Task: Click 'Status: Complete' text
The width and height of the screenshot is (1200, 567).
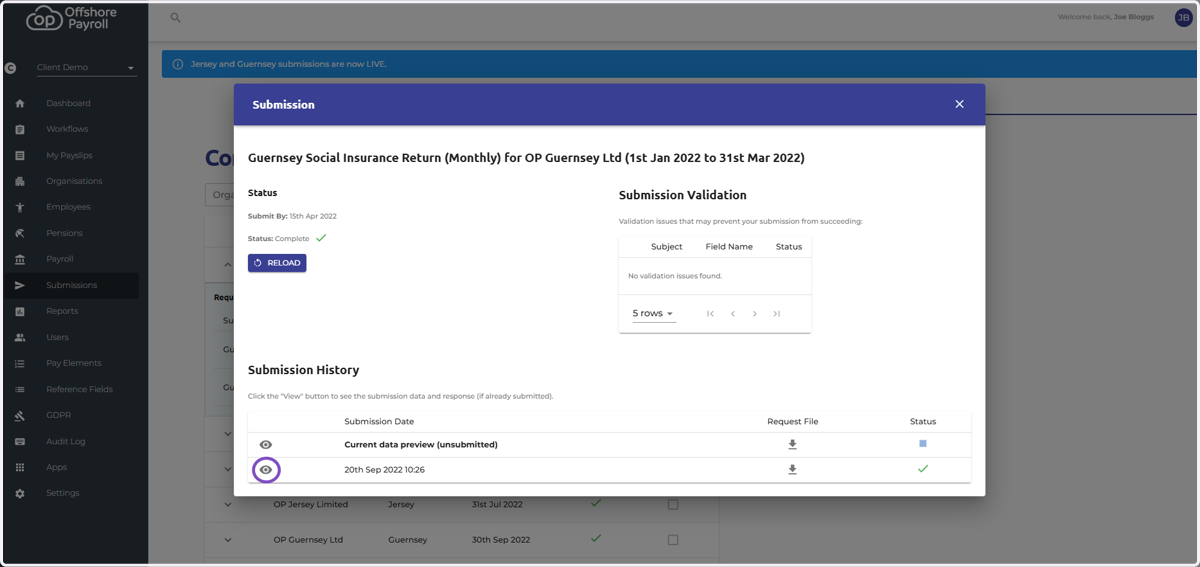Action: (281, 239)
